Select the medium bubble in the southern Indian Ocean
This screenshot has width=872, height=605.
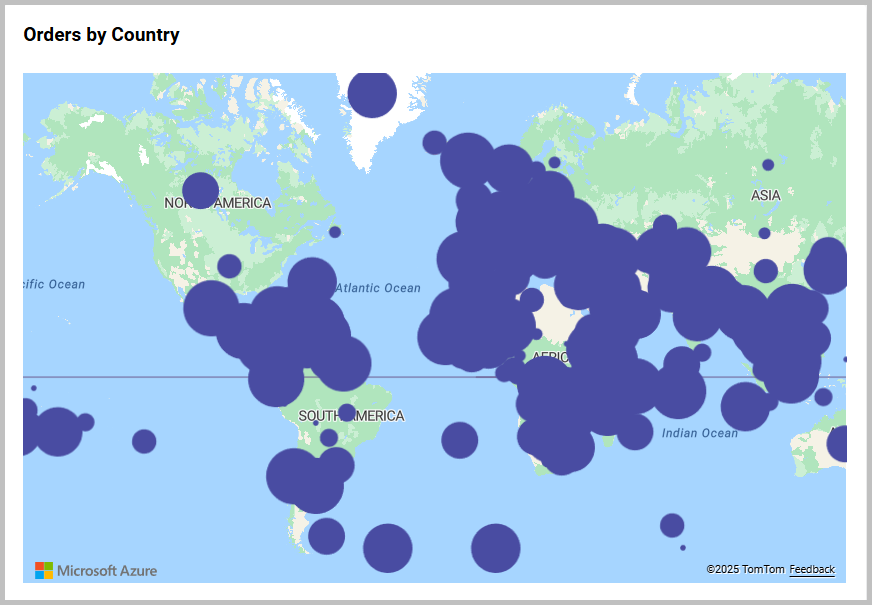(x=672, y=525)
